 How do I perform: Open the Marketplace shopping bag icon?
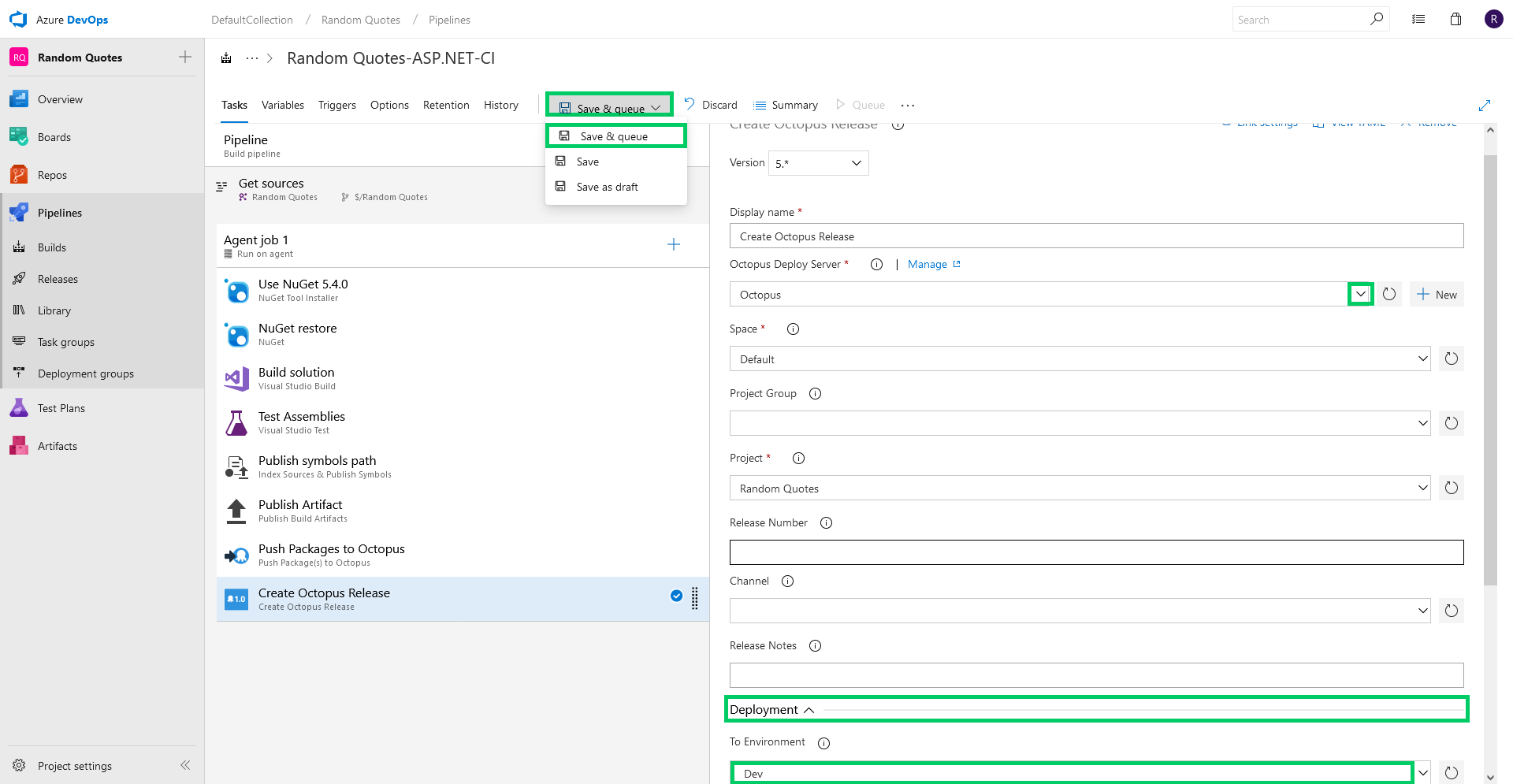(x=1455, y=20)
